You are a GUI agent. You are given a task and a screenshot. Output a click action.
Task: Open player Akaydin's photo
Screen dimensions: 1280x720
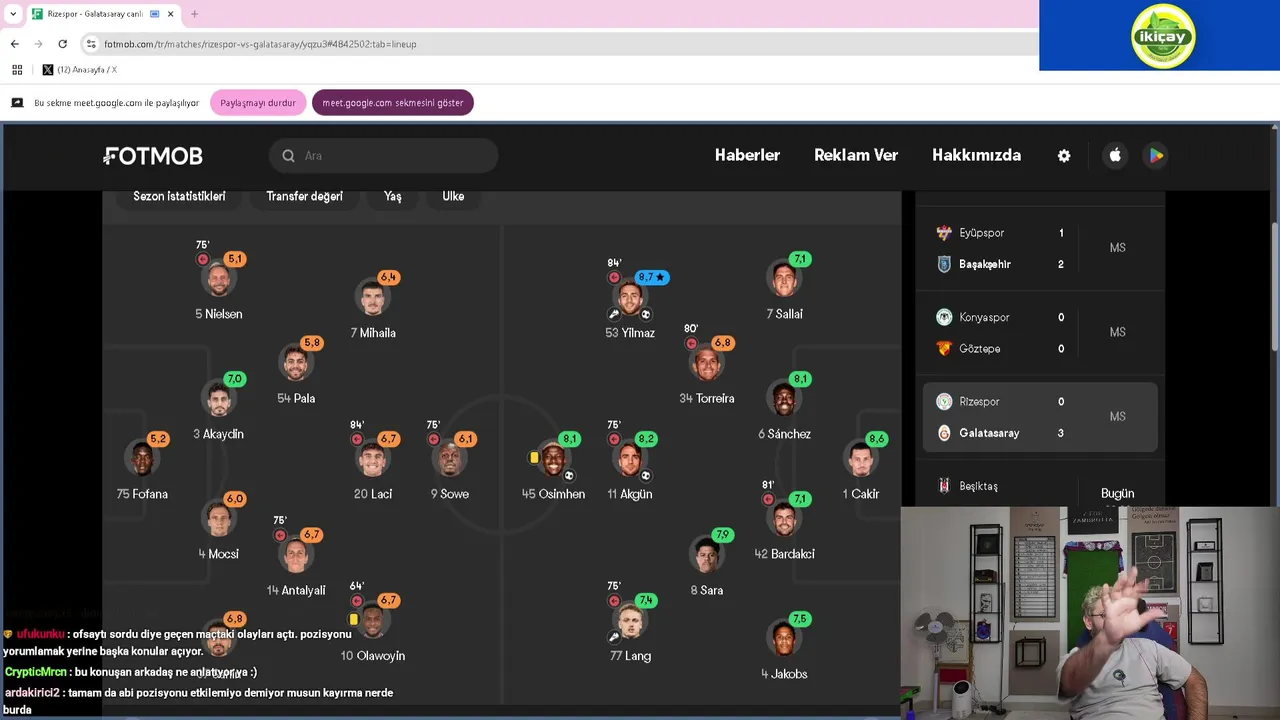(x=218, y=399)
